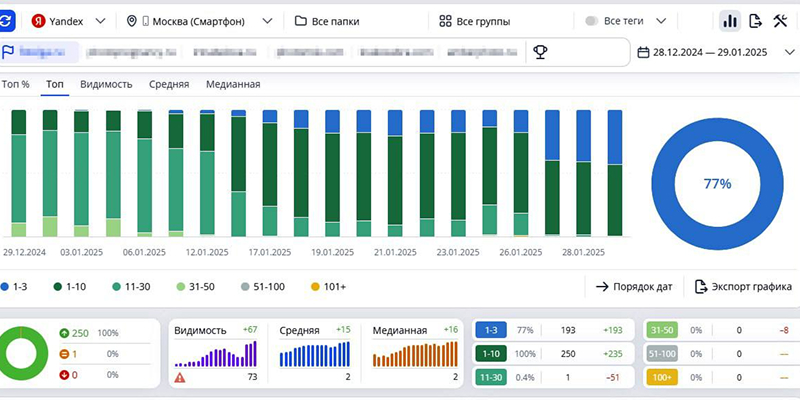Click the Порядок дат button

coord(634,287)
